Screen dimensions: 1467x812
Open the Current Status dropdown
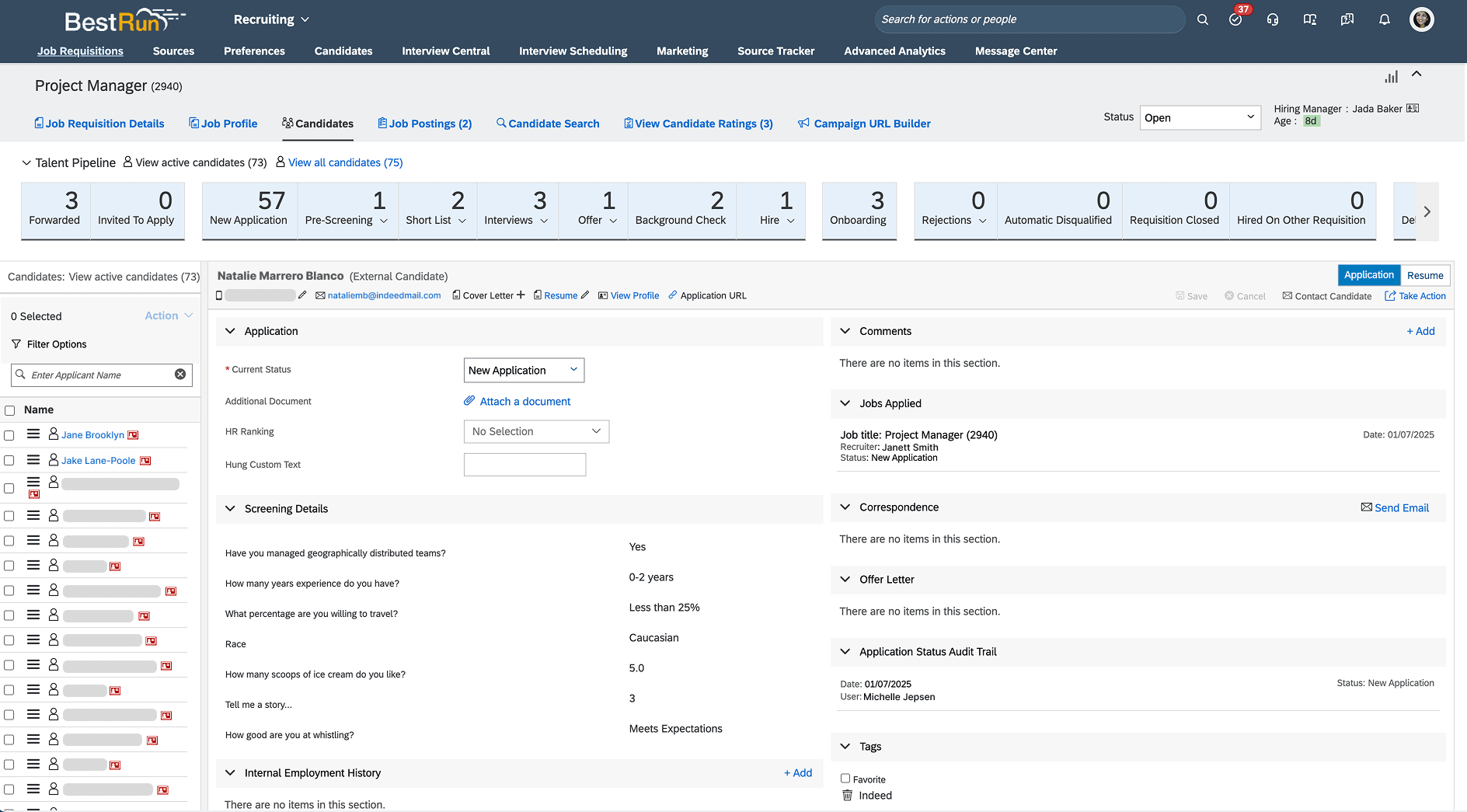pos(524,371)
